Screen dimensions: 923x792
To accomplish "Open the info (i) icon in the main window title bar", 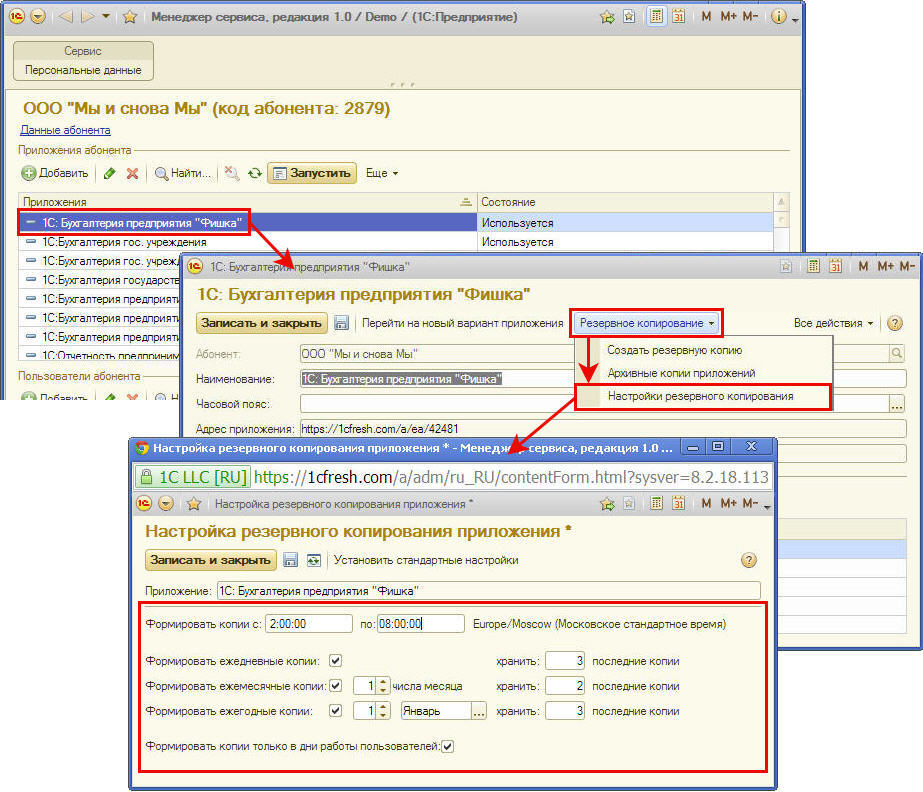I will (778, 16).
